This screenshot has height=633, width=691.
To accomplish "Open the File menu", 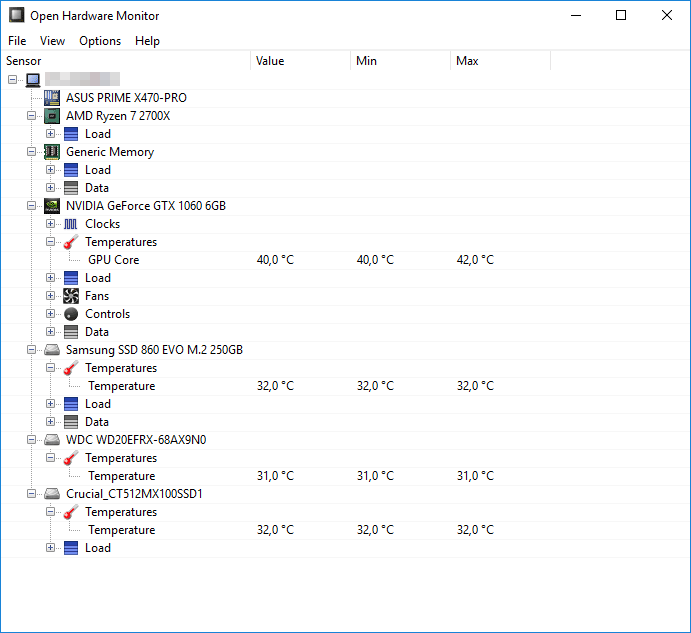I will click(x=17, y=41).
